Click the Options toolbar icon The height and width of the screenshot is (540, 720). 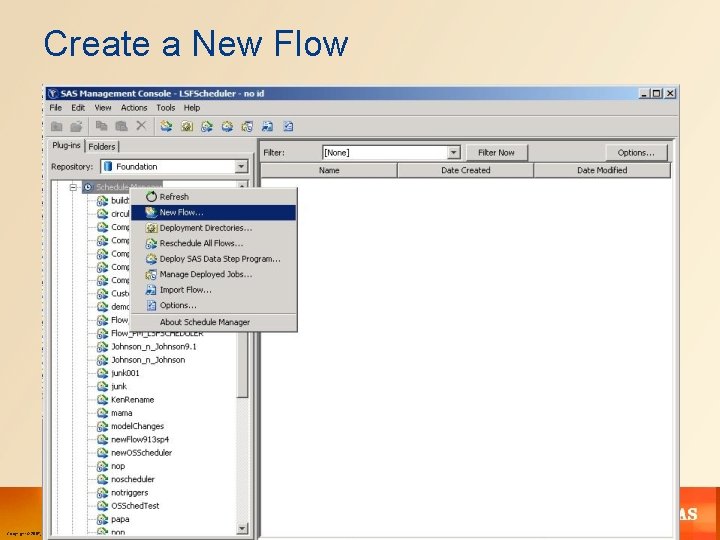tap(288, 126)
